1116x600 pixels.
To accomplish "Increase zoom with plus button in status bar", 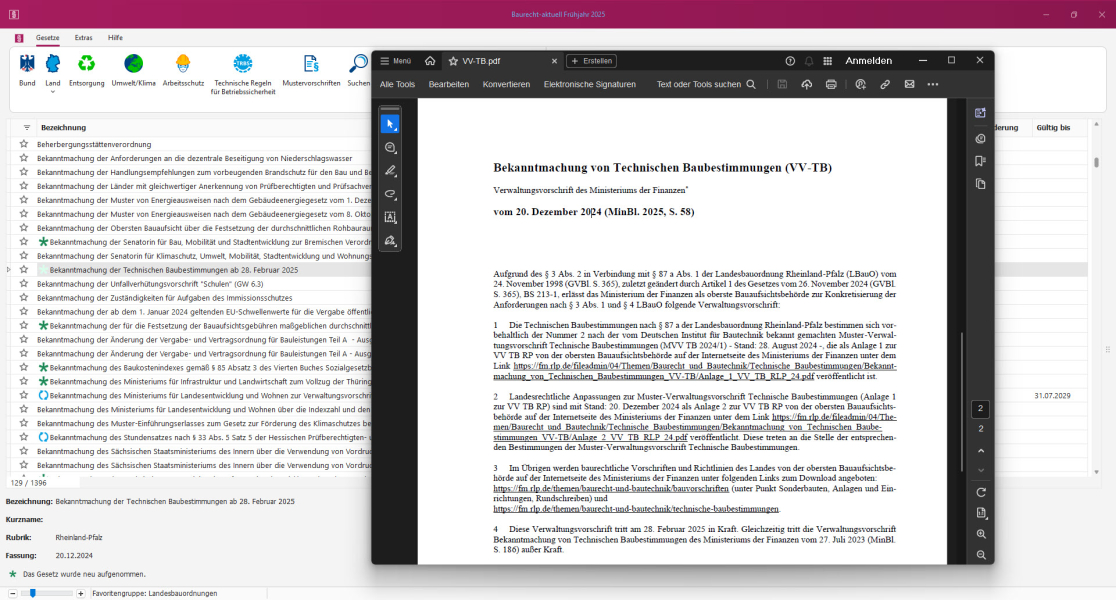I will pos(80,593).
